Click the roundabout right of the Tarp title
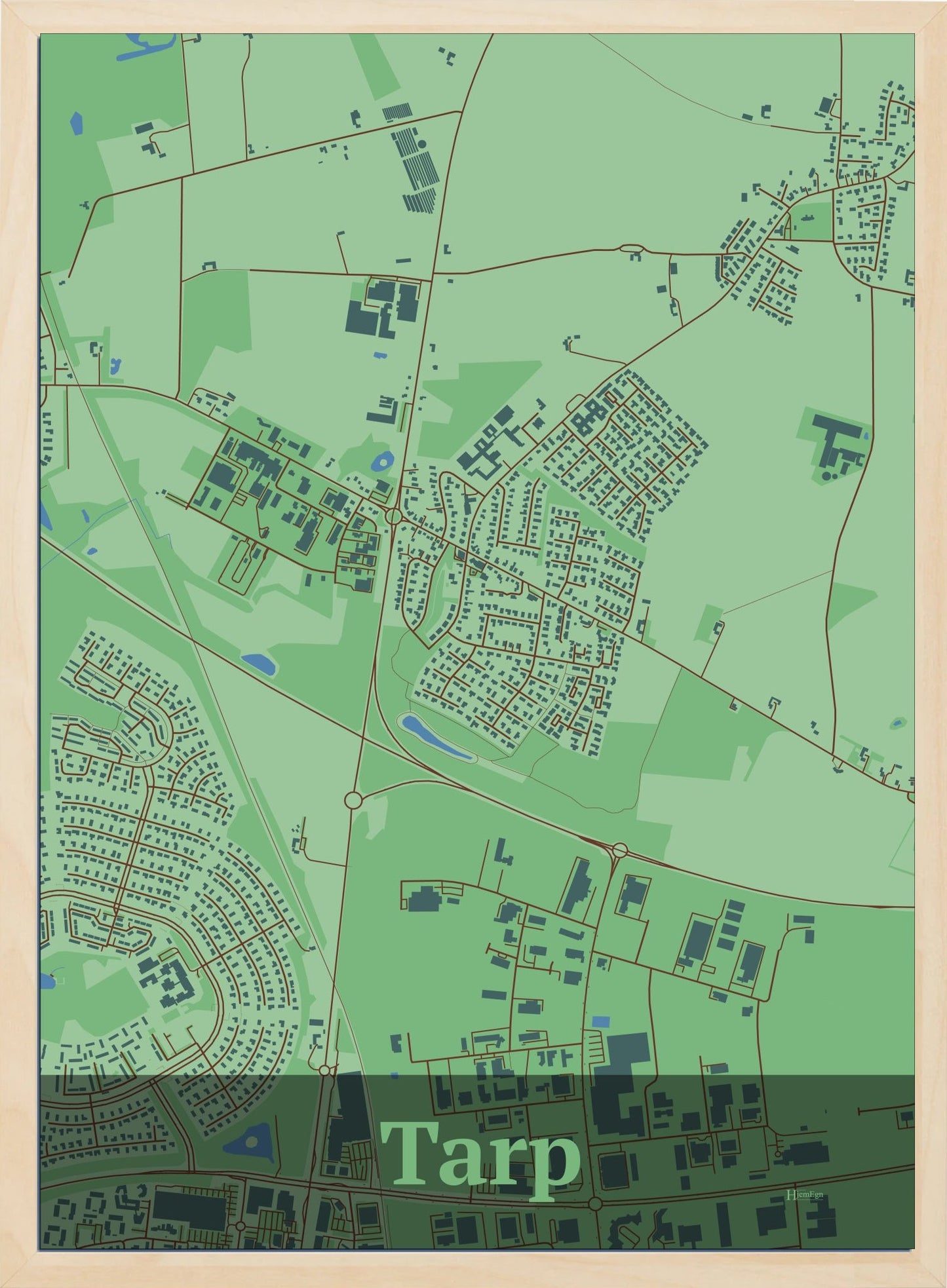Viewport: 947px width, 1288px height. [594, 1203]
